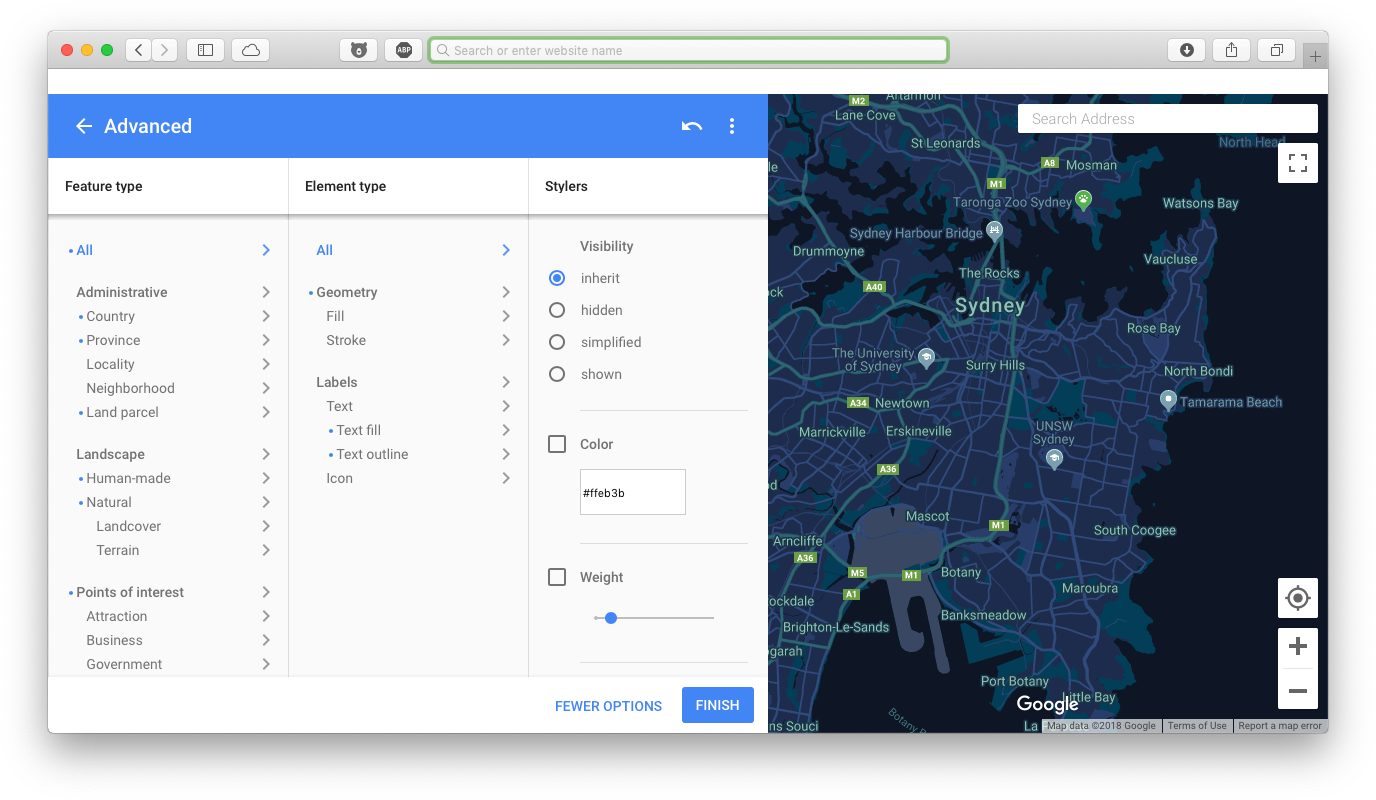Image resolution: width=1376 pixels, height=800 pixels.
Task: Select Landcover feature type
Action: [128, 526]
